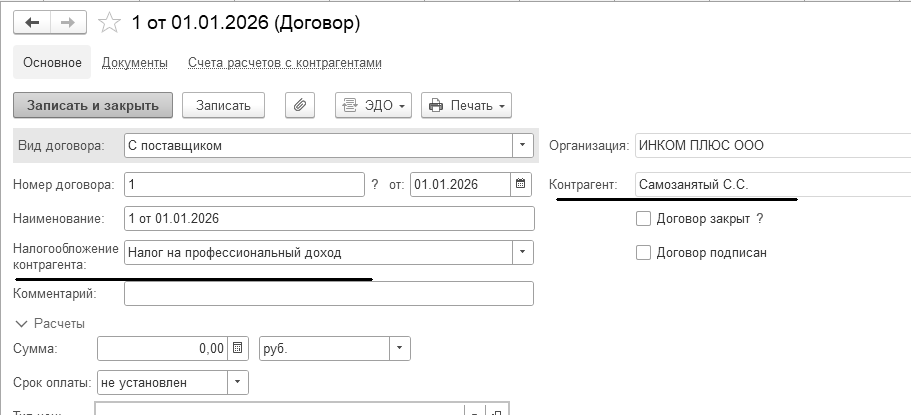This screenshot has height=415, width=911.
Task: Switch to the Документы tab
Action: [x=134, y=63]
